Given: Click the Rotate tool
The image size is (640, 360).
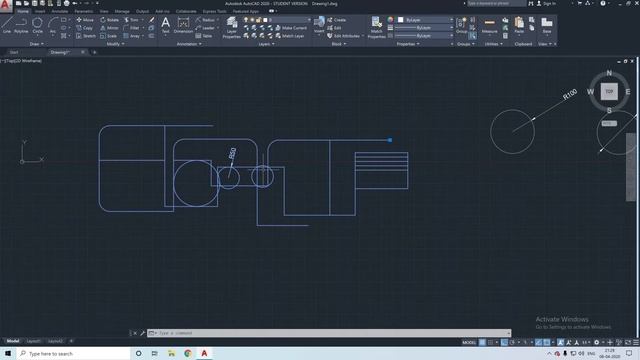Looking at the screenshot, I should point(109,20).
